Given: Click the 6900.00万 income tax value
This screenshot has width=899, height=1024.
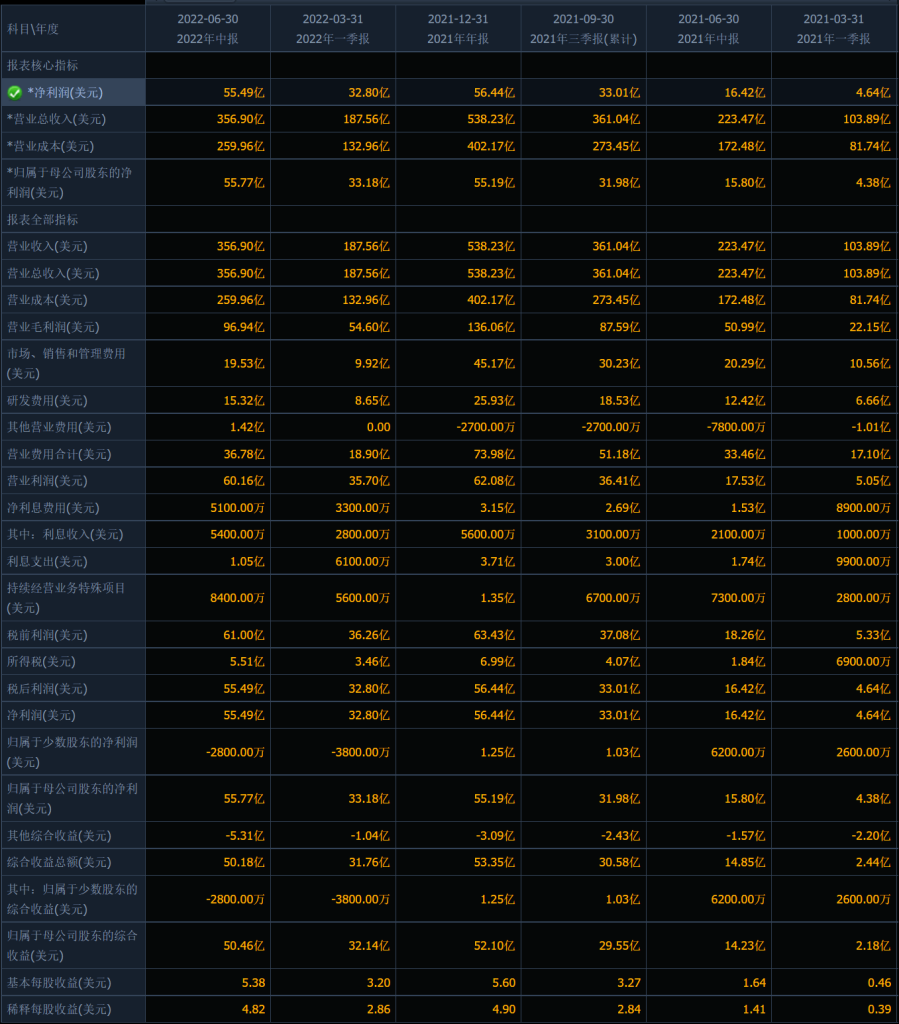Looking at the screenshot, I should pyautogui.click(x=863, y=662).
